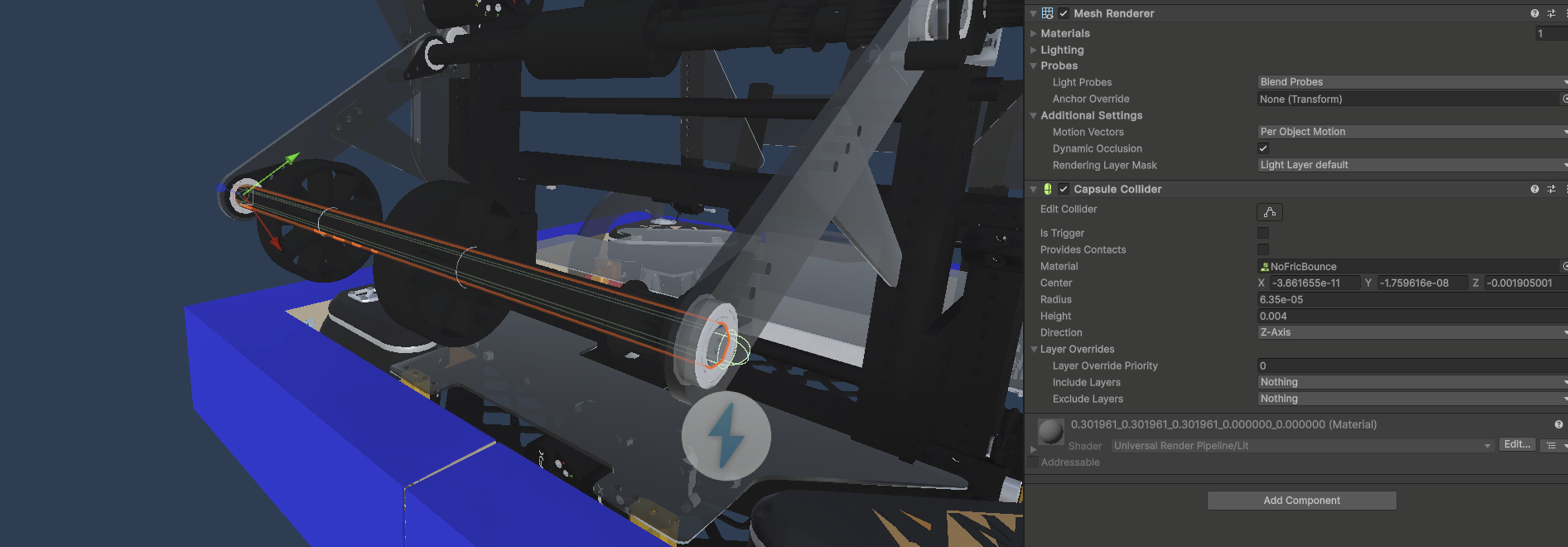Open Capsule Collider presets slider icon
Viewport: 1568px width, 547px height.
coord(1551,189)
